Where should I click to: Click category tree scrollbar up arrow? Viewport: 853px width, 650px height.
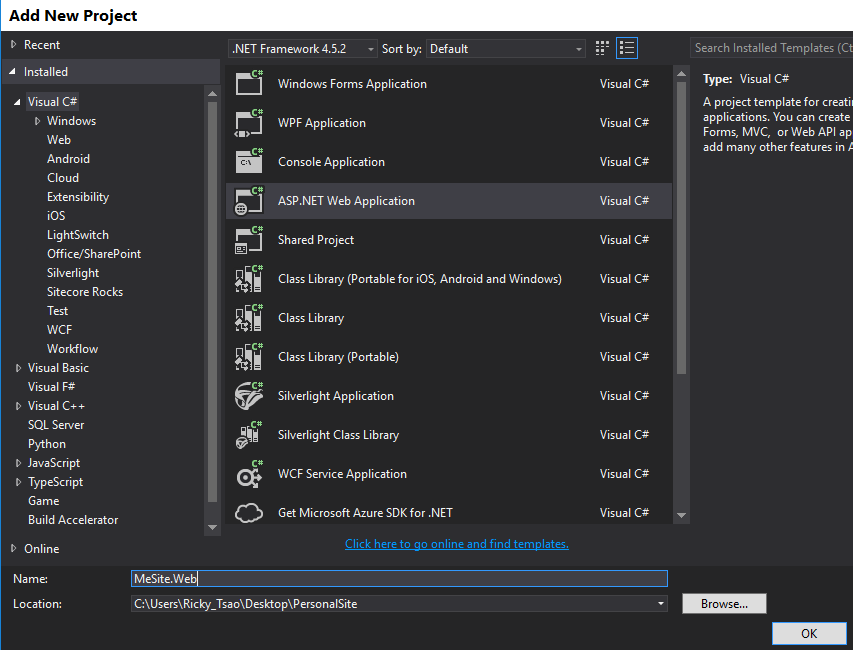(212, 94)
